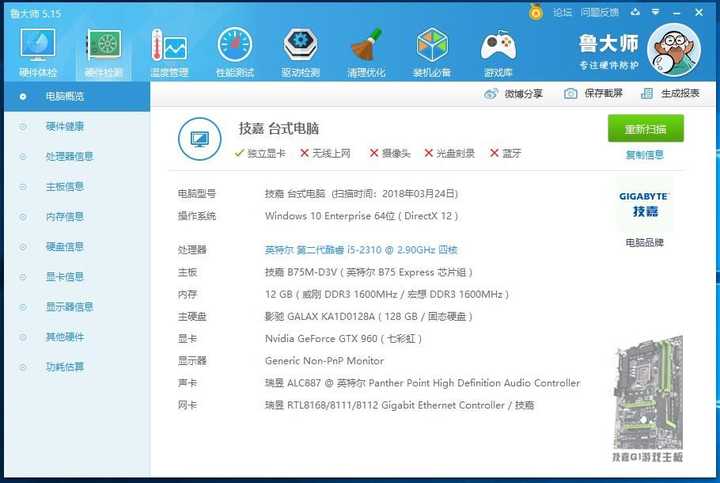Open 温度管理 temperature management icon
The image size is (720, 483).
pos(169,52)
